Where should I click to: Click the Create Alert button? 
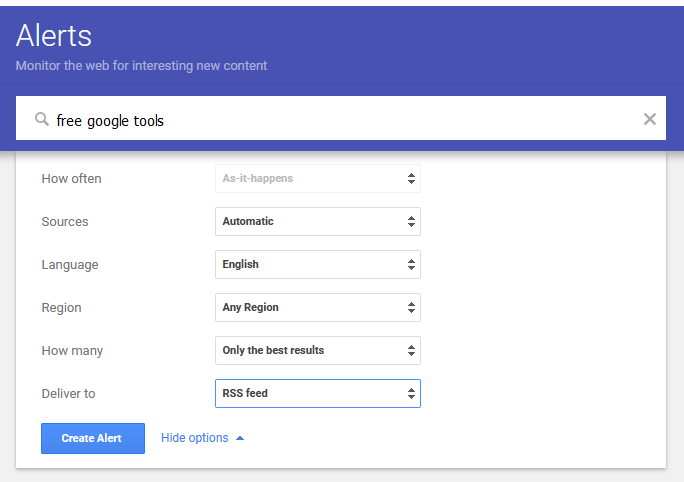pos(93,438)
